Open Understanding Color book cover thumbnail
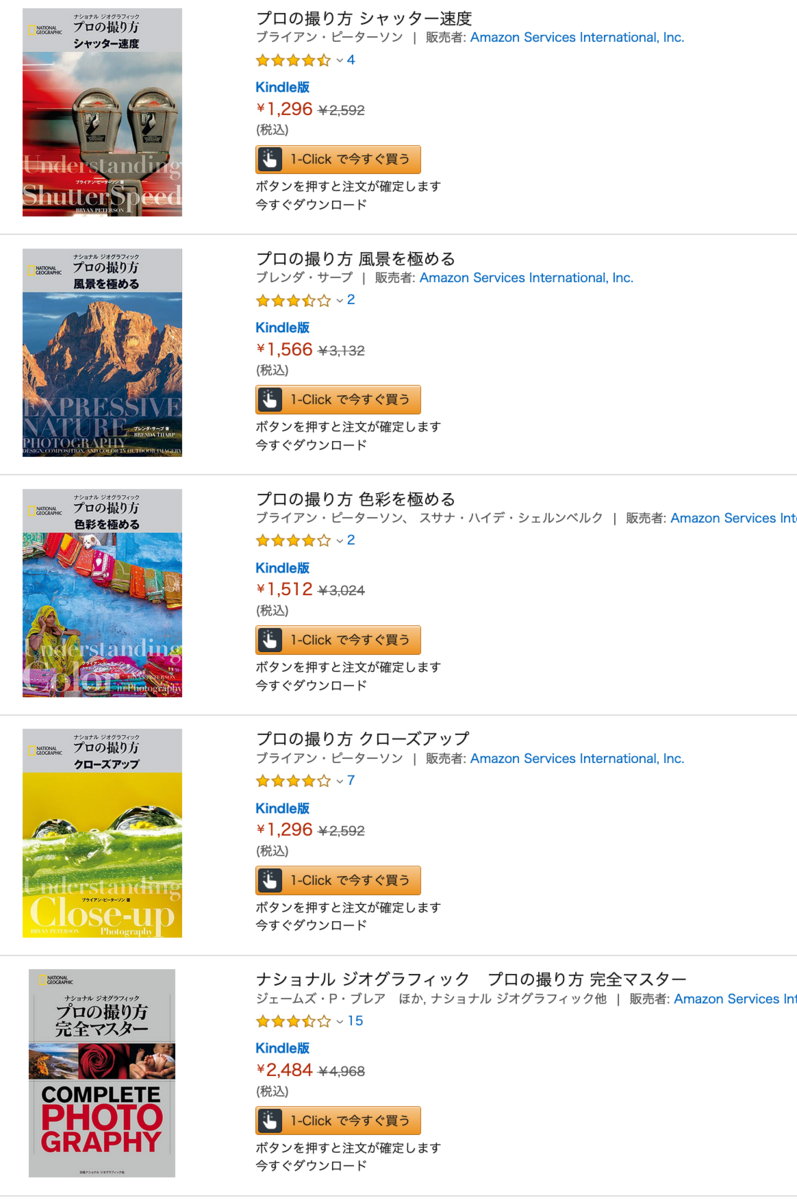This screenshot has height=1200, width=797. (x=102, y=593)
